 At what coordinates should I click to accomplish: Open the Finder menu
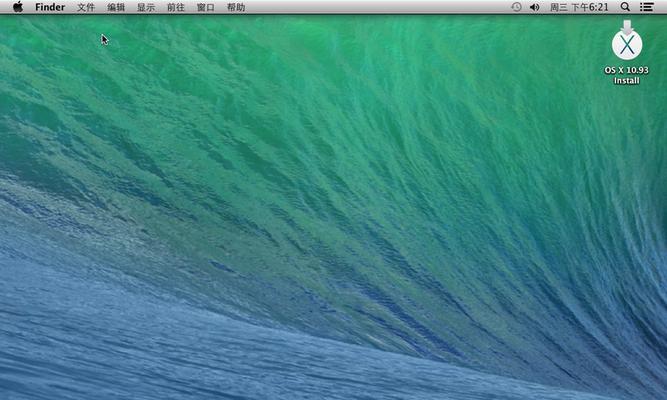click(50, 7)
